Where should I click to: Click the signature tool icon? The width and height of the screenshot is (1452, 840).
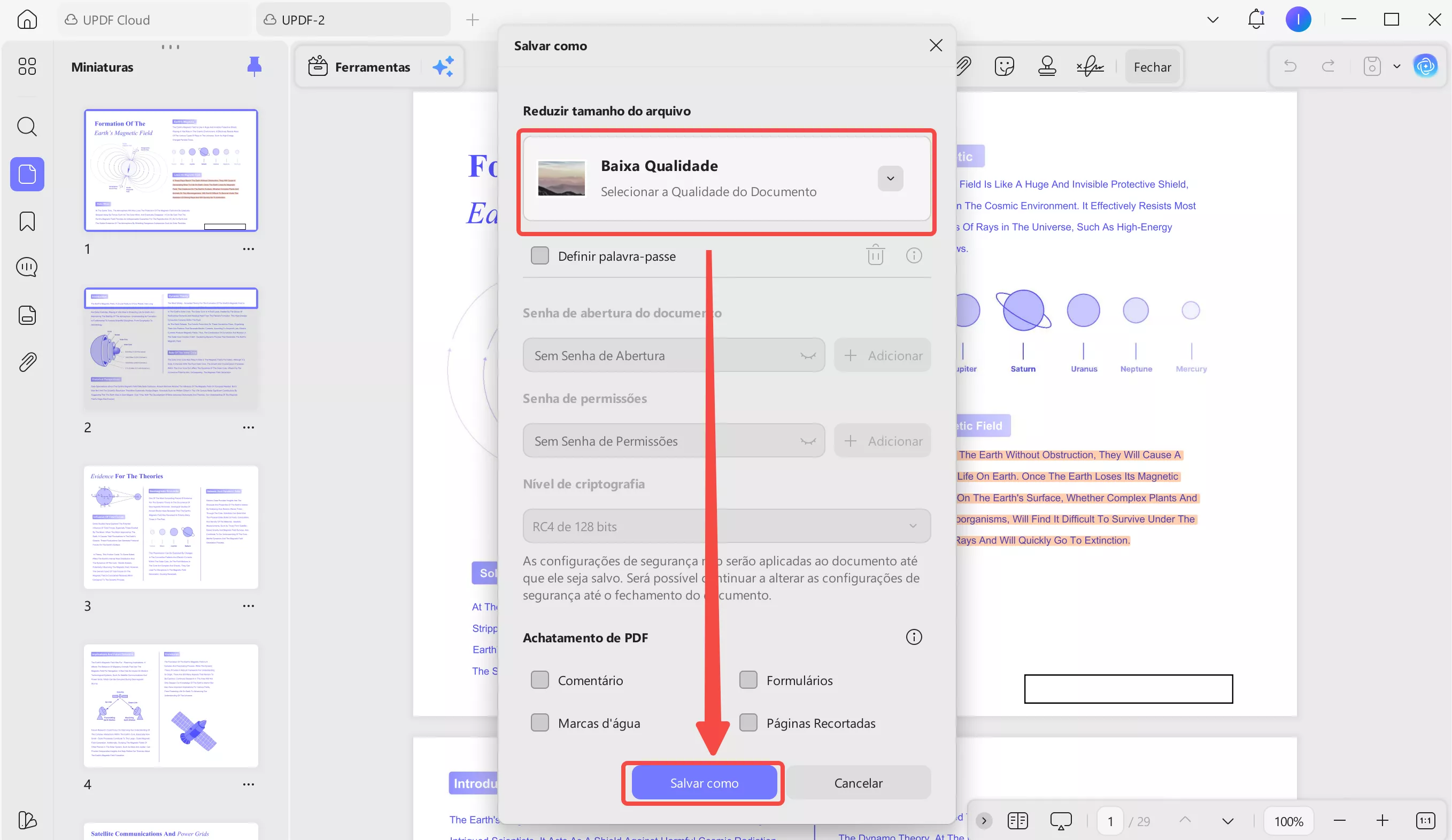(1090, 67)
